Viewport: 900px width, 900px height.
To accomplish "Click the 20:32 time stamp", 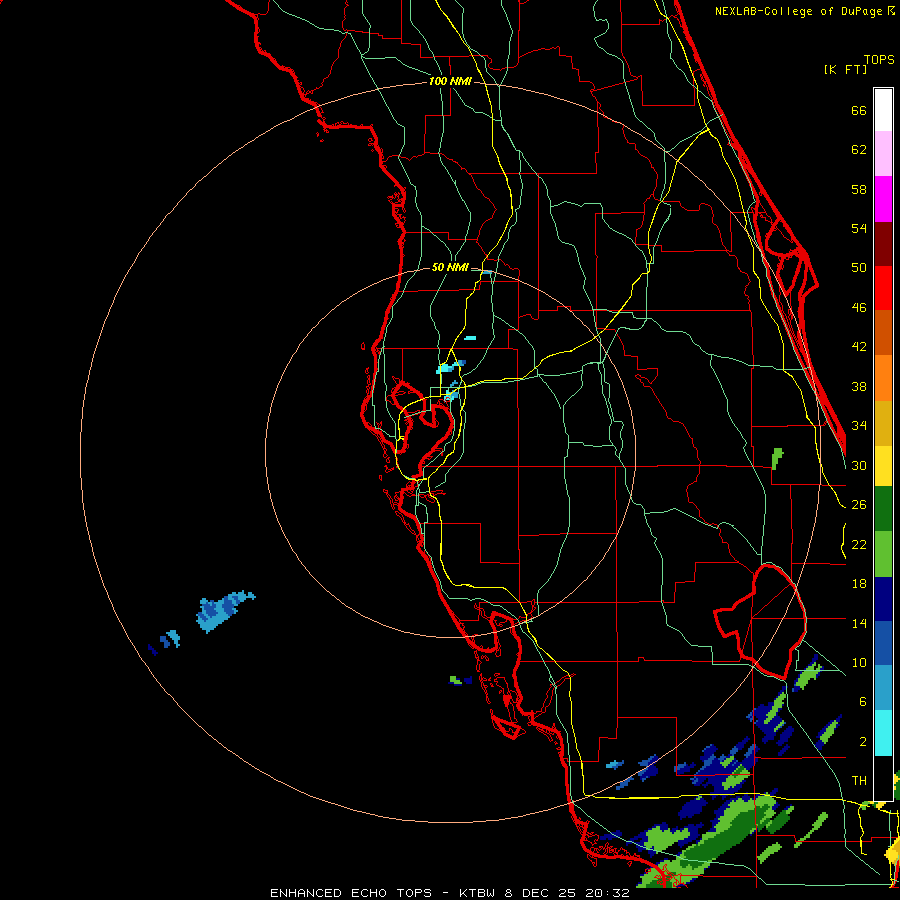I will point(607,893).
